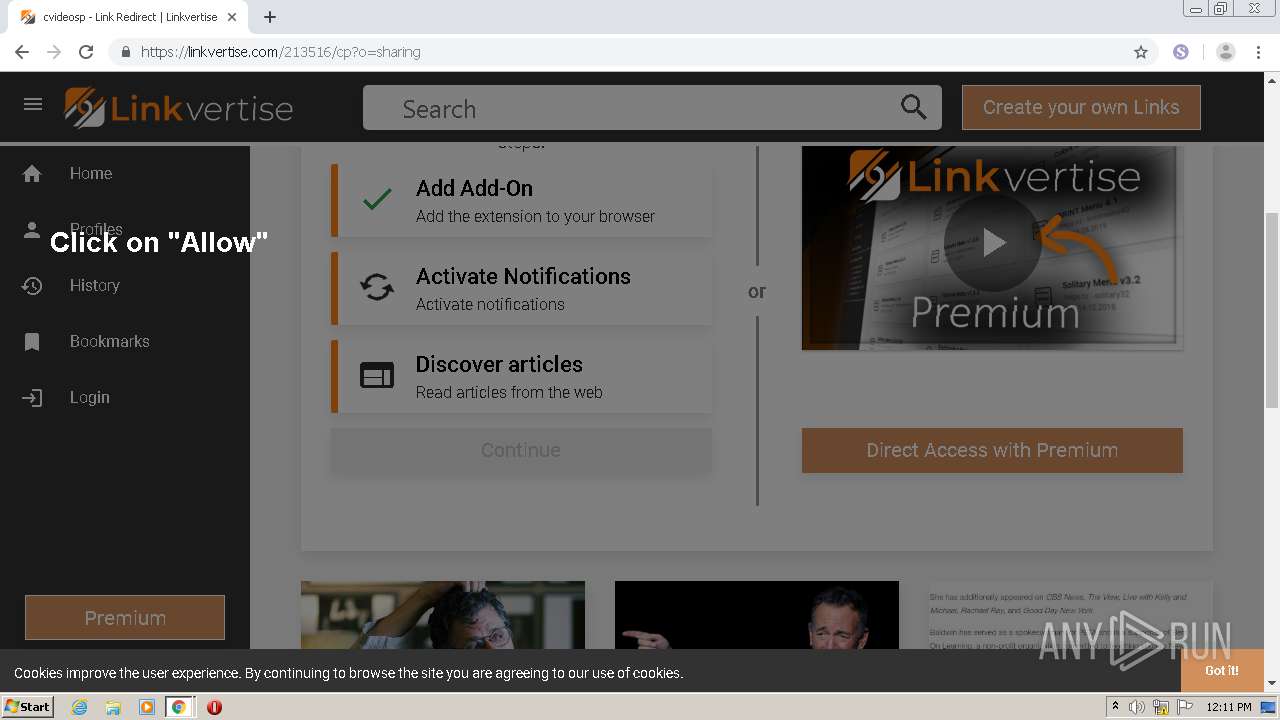This screenshot has width=1280, height=720.
Task: Dismiss cookies with Got it!
Action: pos(1222,671)
